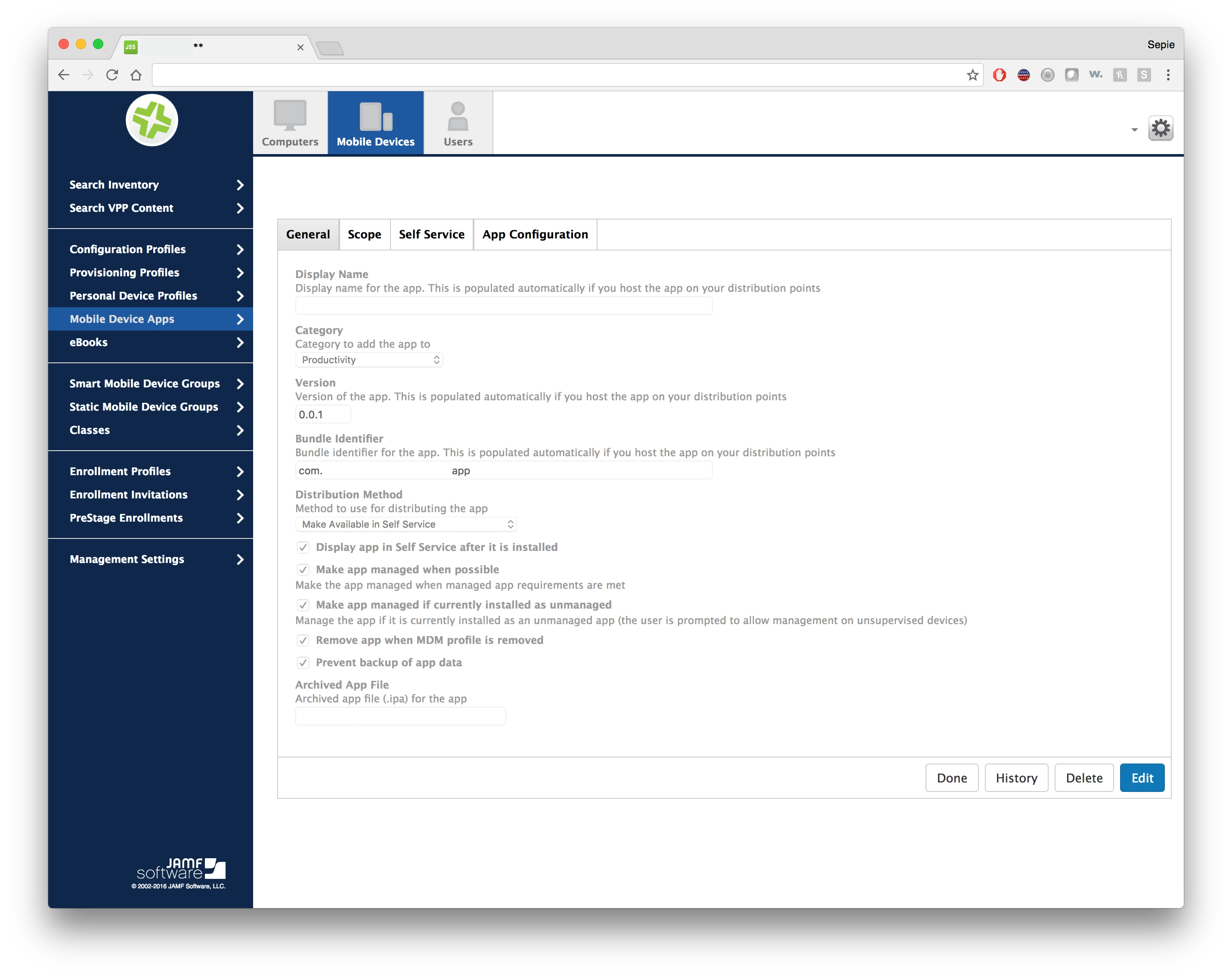Click the blue Edit button
The width and height of the screenshot is (1232, 977).
[x=1142, y=778]
